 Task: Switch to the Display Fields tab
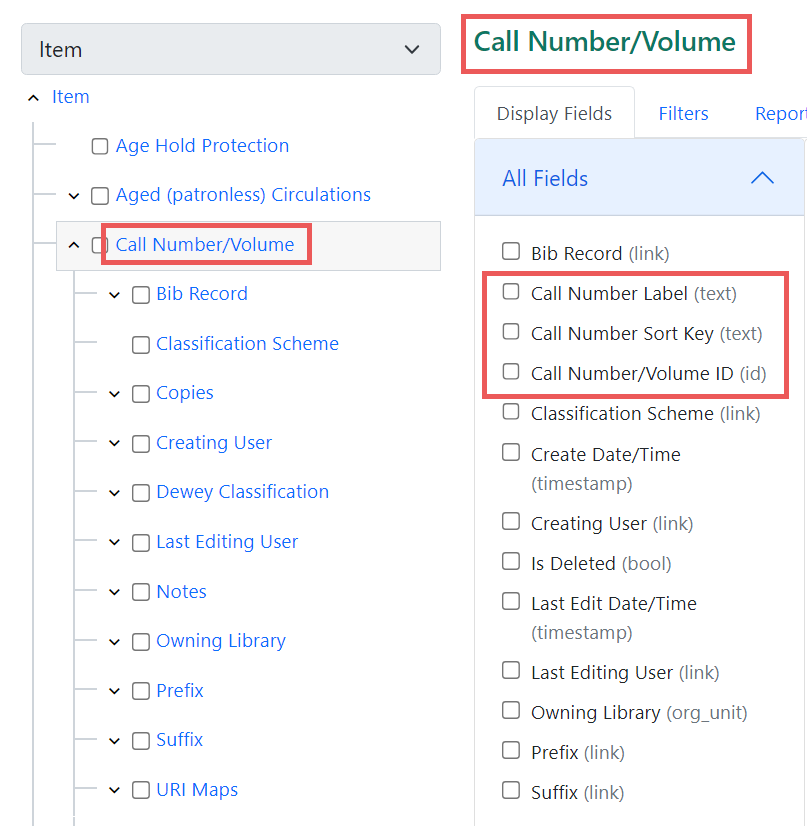pos(555,113)
